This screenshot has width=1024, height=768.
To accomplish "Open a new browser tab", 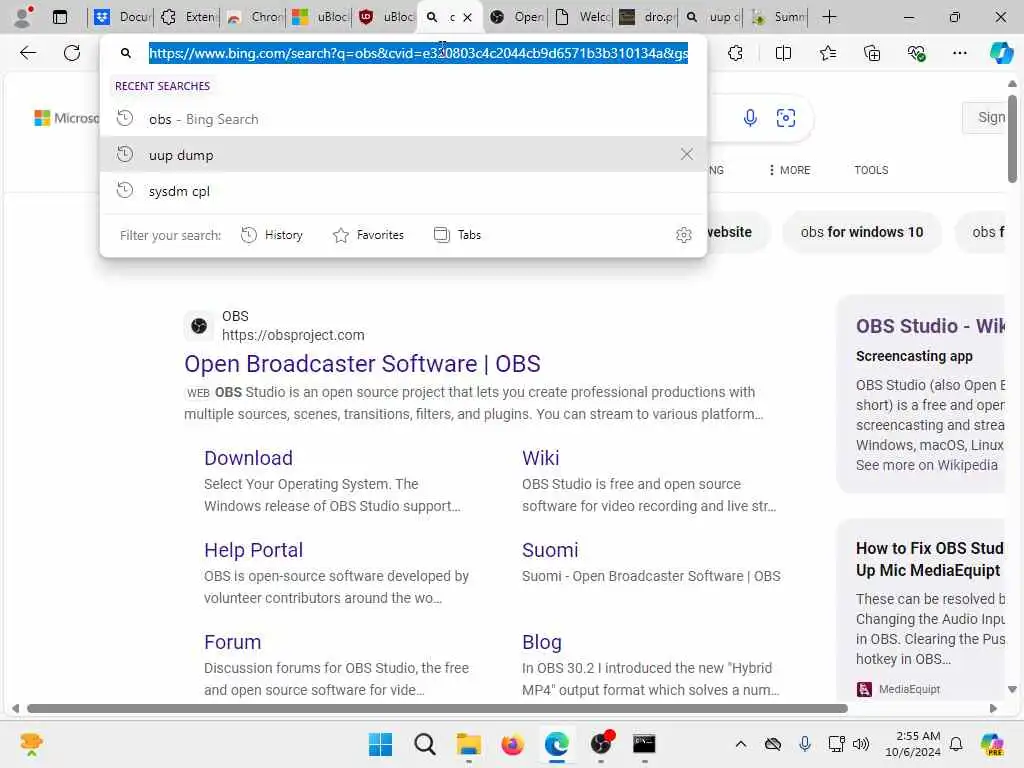I will (829, 17).
